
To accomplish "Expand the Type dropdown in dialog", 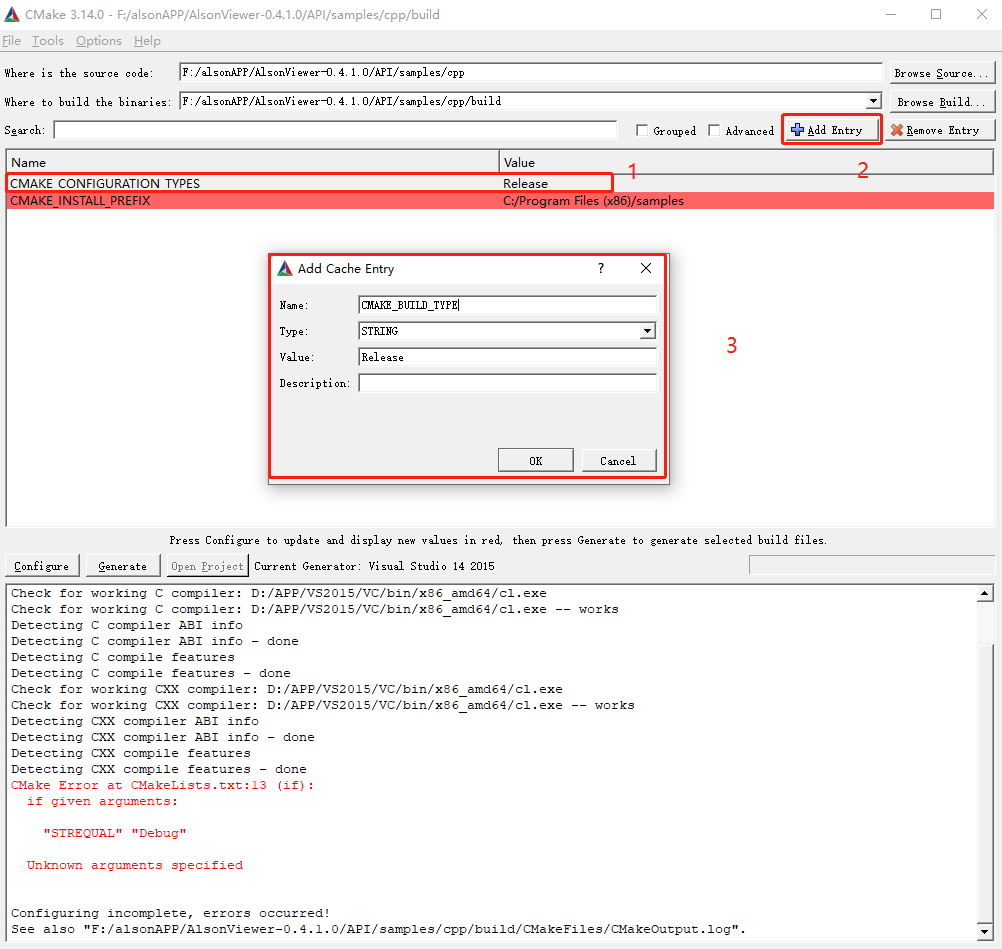I will pyautogui.click(x=647, y=331).
